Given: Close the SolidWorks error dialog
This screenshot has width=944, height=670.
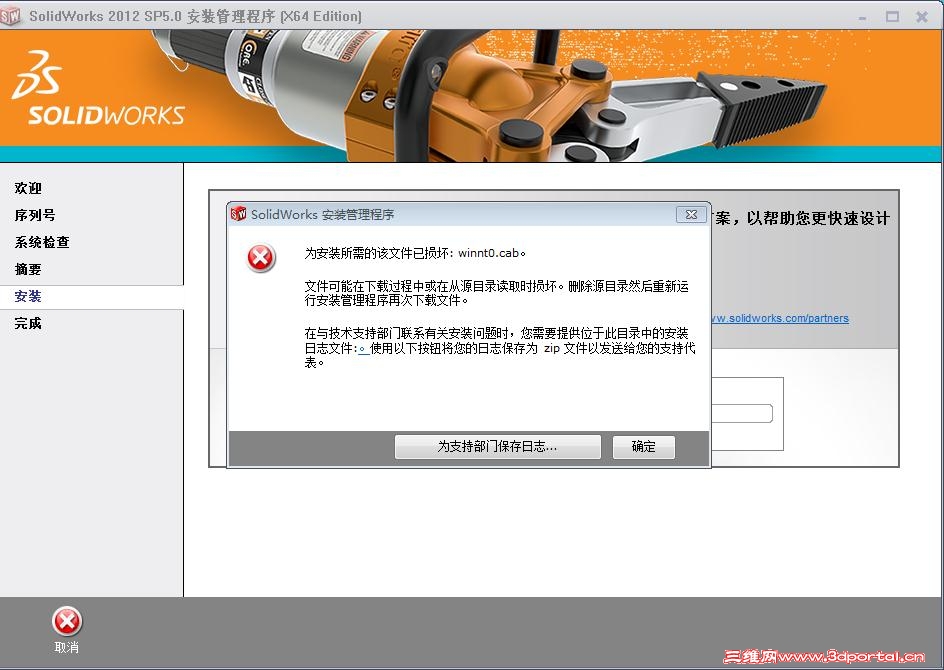Looking at the screenshot, I should point(691,214).
